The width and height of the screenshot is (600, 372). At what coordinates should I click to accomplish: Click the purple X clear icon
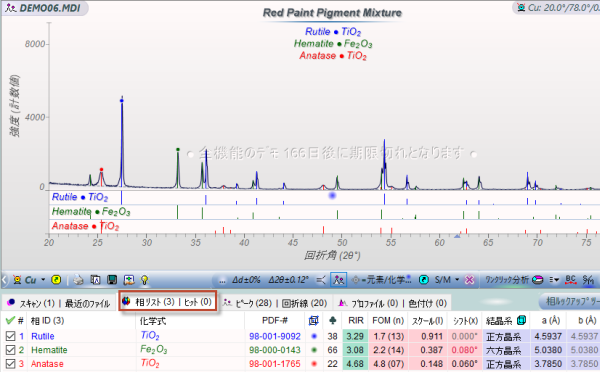coord(469,280)
